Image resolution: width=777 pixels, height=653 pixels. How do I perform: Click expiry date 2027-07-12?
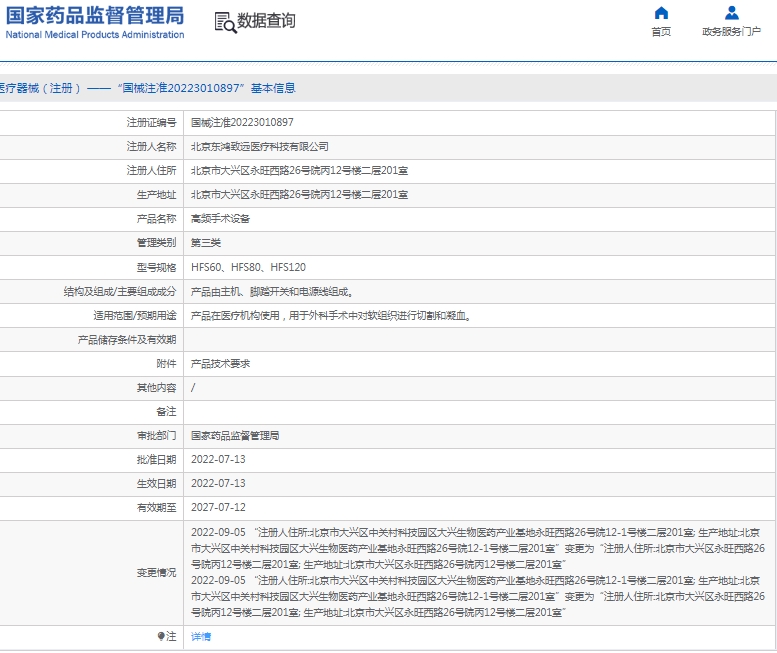218,507
